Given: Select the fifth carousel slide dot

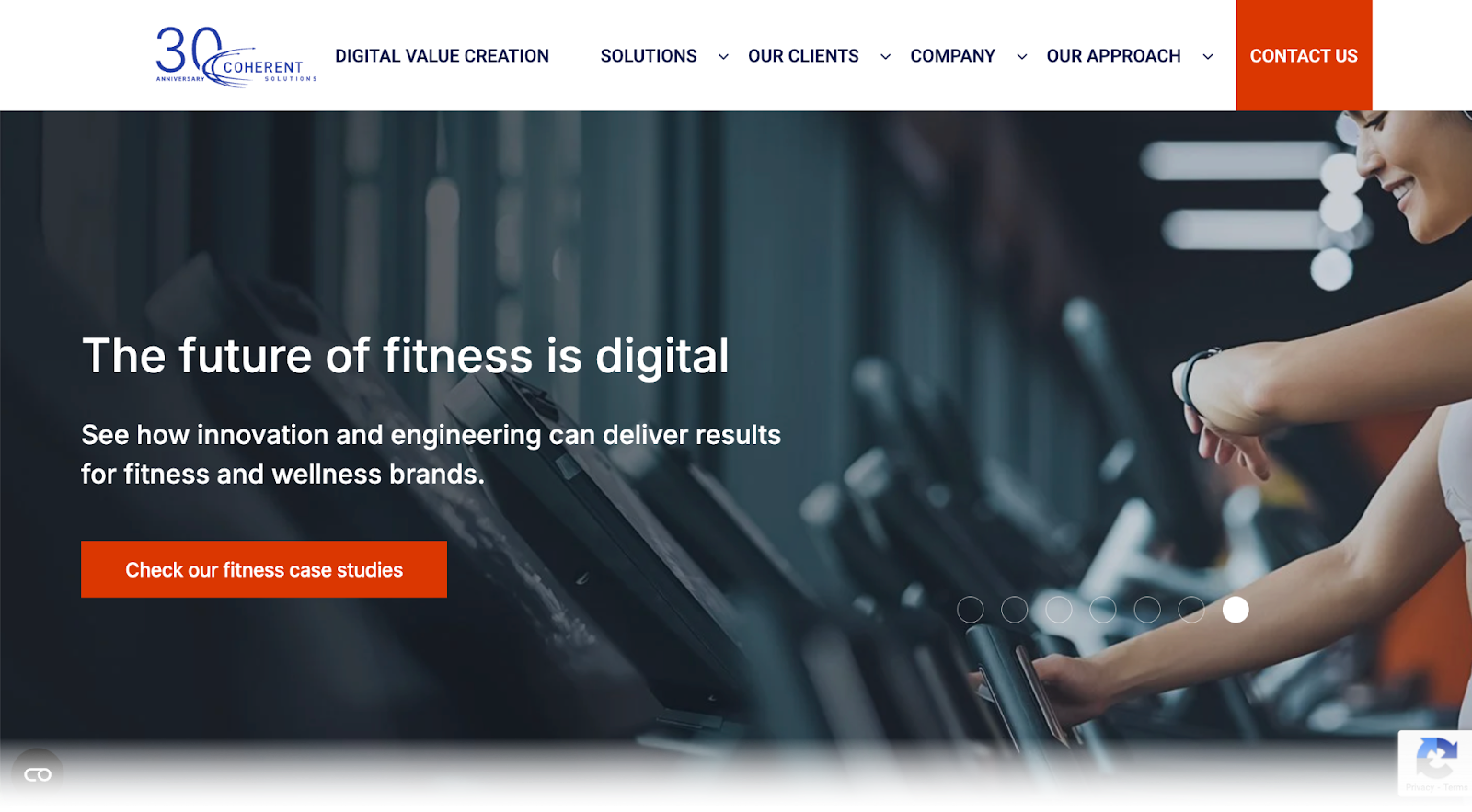Looking at the screenshot, I should [1147, 610].
